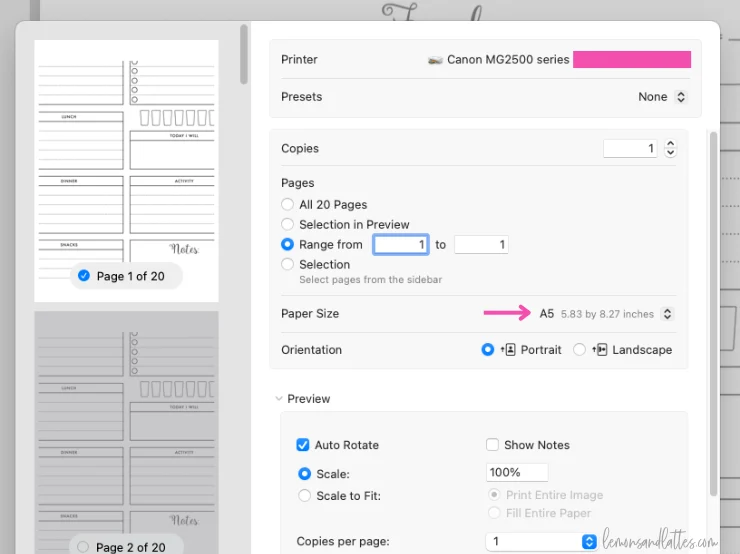740x554 pixels.
Task: Choose Selection in Preview option
Action: (287, 224)
